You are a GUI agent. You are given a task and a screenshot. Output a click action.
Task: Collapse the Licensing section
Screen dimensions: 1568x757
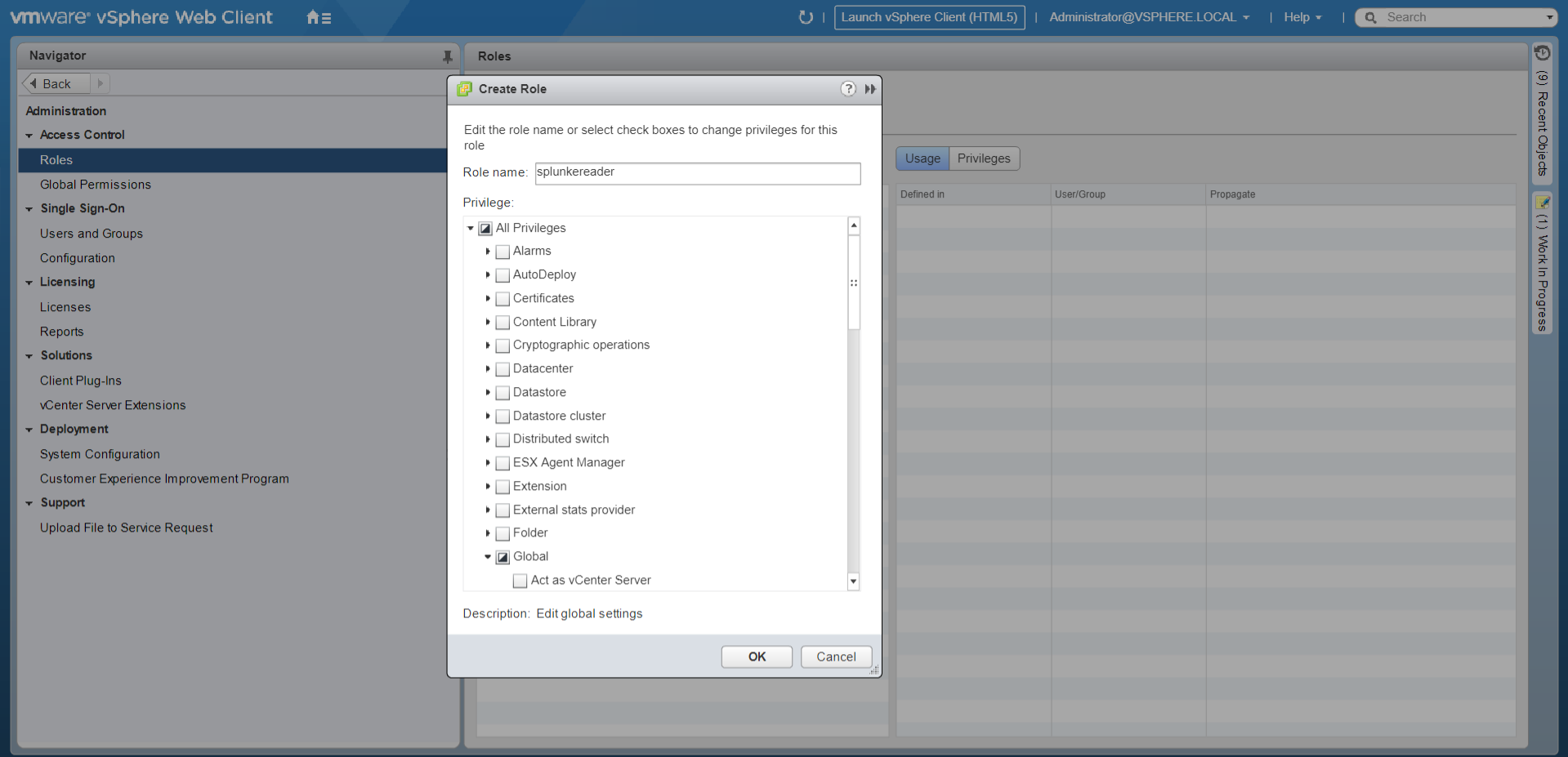tap(29, 283)
